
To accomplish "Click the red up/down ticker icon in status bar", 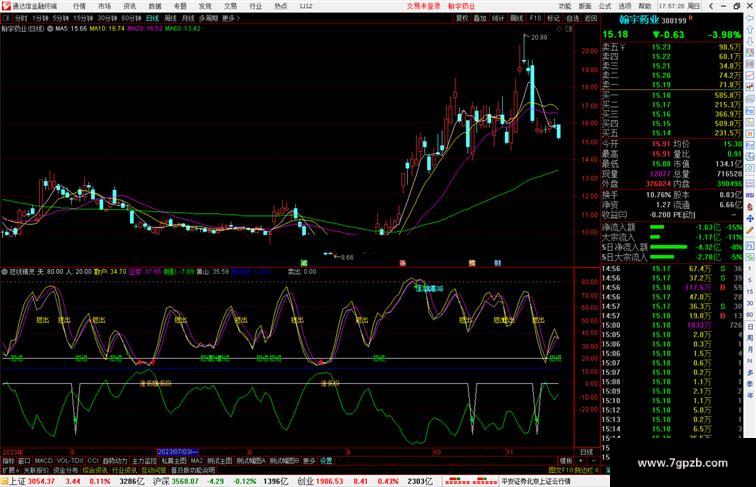I will pyautogui.click(x=471, y=481).
